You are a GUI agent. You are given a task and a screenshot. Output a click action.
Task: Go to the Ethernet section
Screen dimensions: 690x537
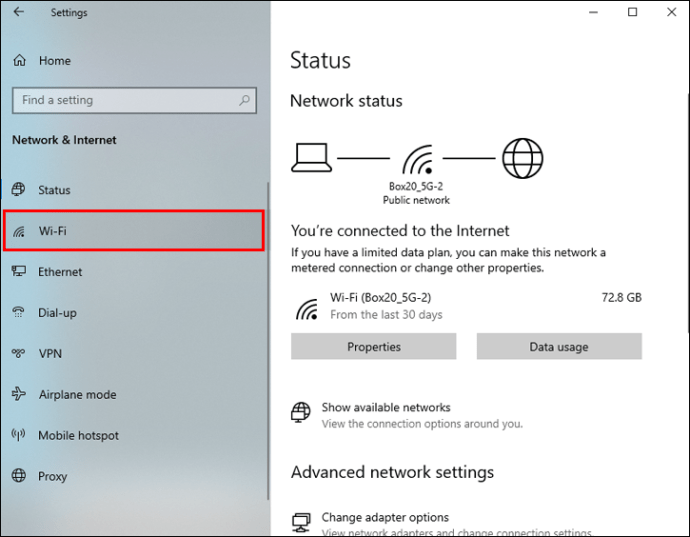point(60,272)
